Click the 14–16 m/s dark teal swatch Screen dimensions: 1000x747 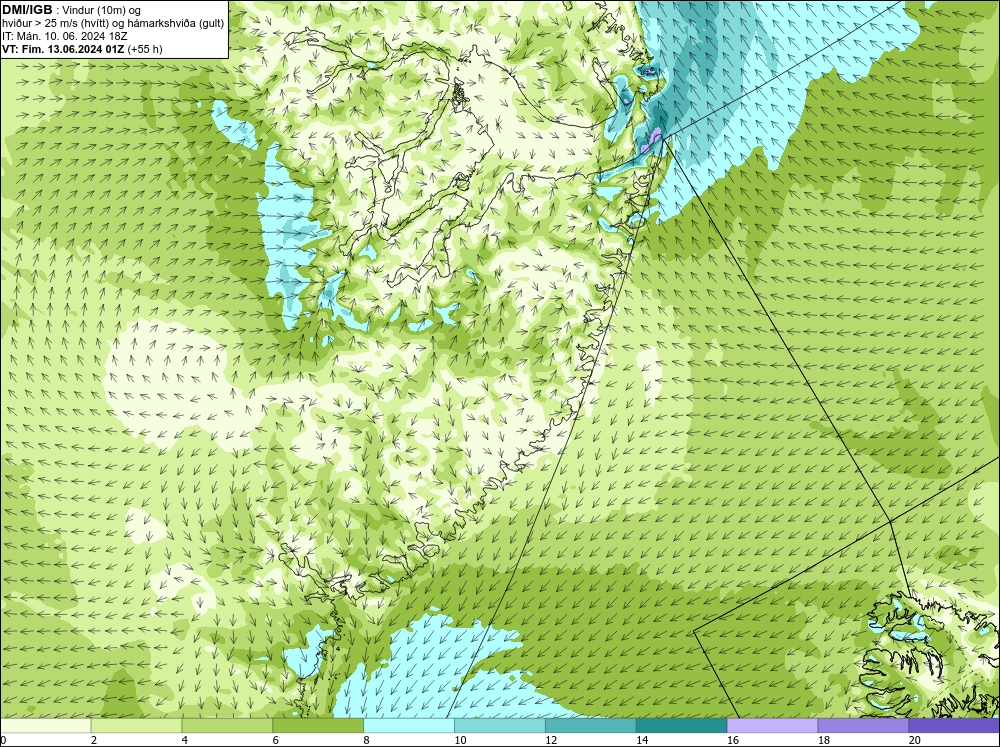tap(682, 725)
